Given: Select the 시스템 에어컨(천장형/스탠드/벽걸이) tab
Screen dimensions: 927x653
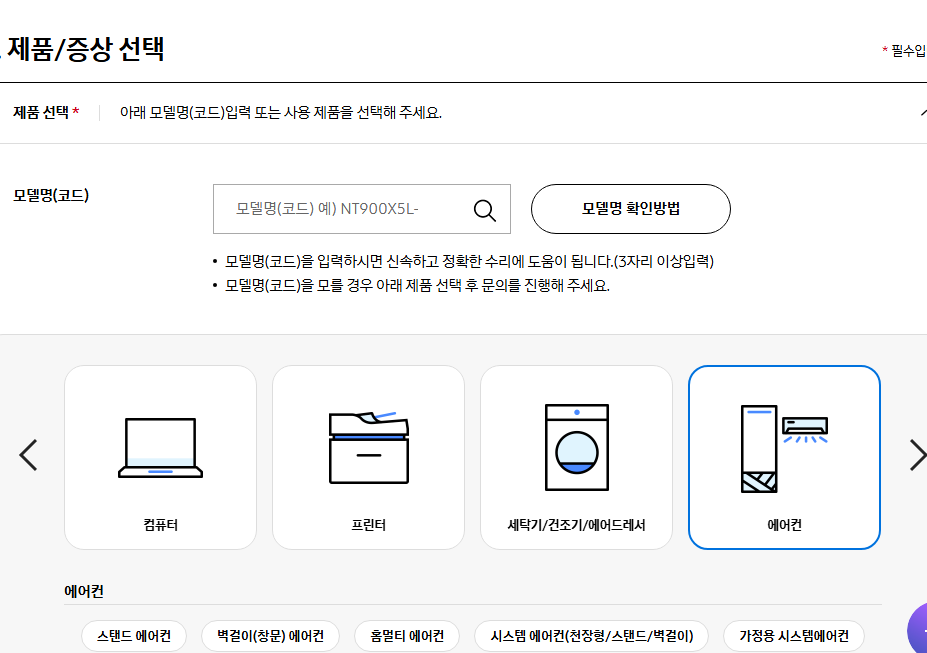Looking at the screenshot, I should click(592, 635).
